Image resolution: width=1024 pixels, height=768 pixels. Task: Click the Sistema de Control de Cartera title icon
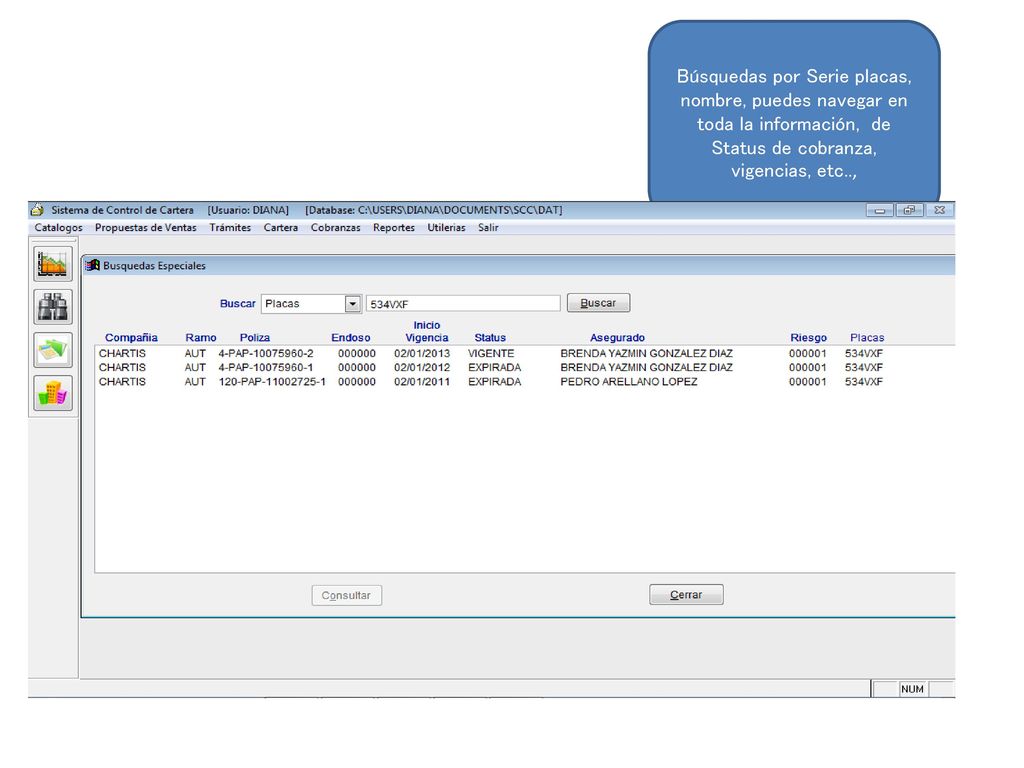pyautogui.click(x=37, y=210)
